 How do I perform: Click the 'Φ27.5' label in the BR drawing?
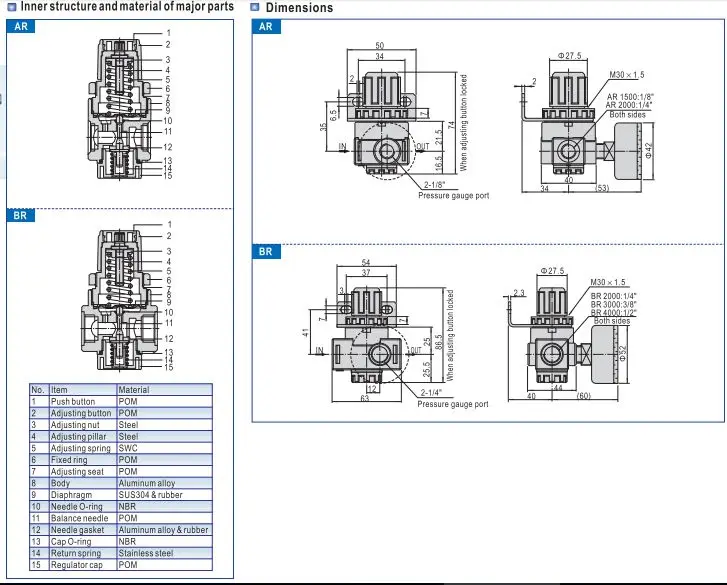point(552,271)
